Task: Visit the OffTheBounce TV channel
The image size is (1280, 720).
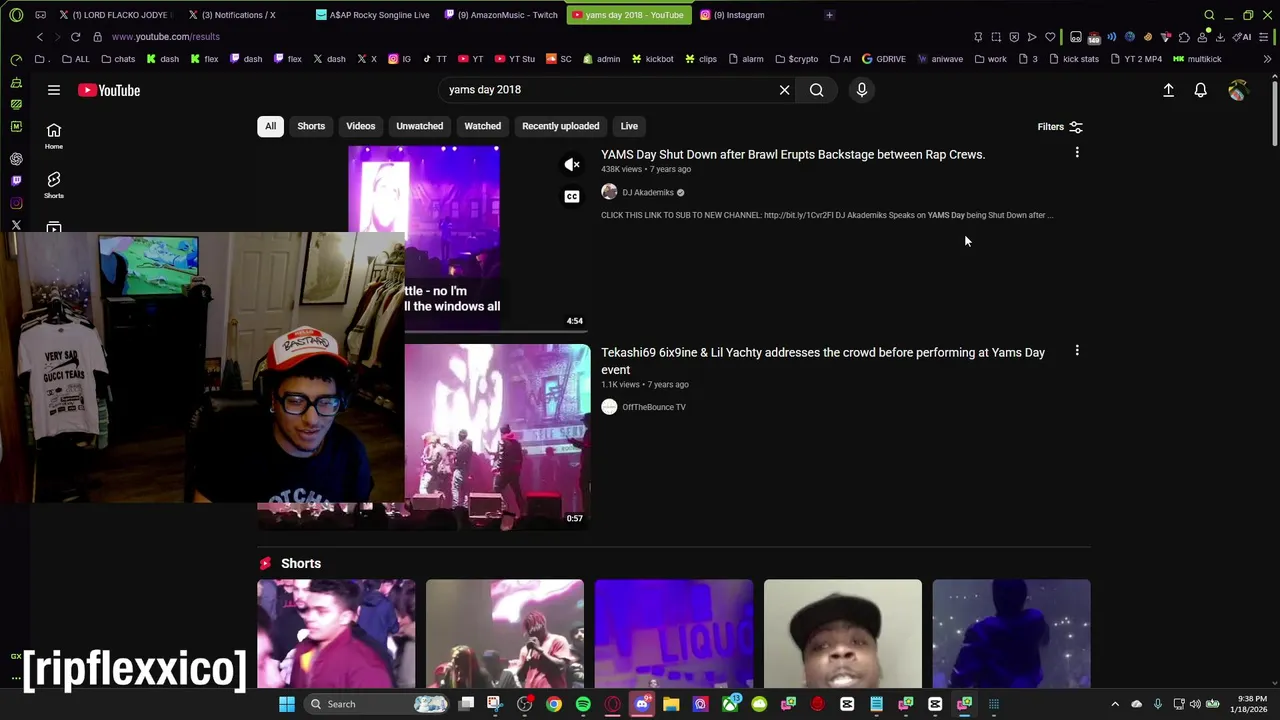Action: 654,407
